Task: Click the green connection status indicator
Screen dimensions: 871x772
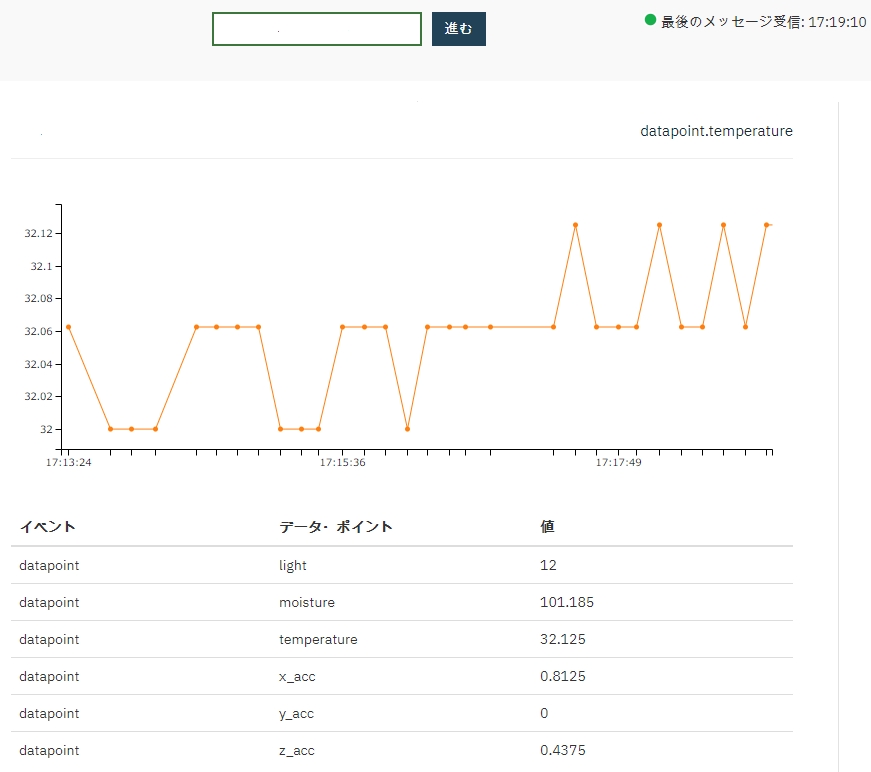Action: [650, 20]
